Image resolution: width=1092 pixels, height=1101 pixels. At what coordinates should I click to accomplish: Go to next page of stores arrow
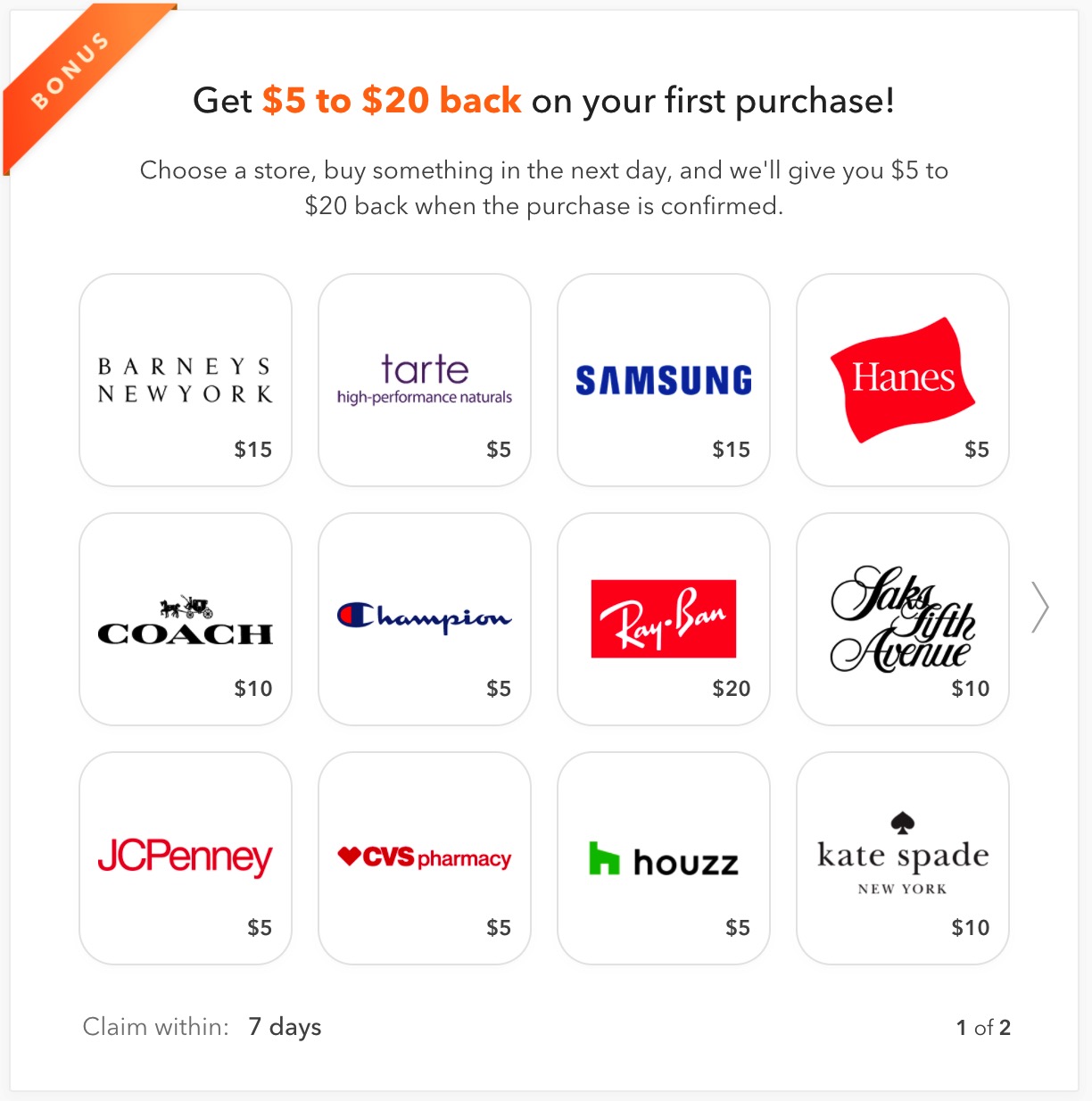click(1039, 608)
